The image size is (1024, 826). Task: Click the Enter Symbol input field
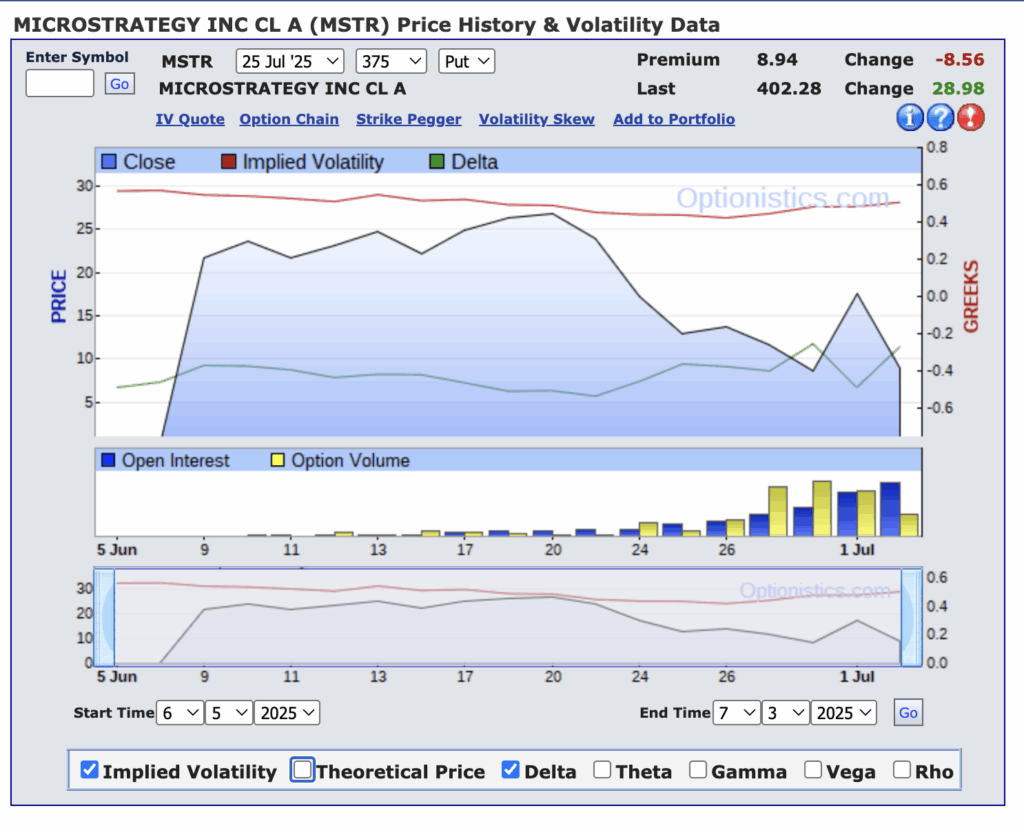tap(59, 84)
